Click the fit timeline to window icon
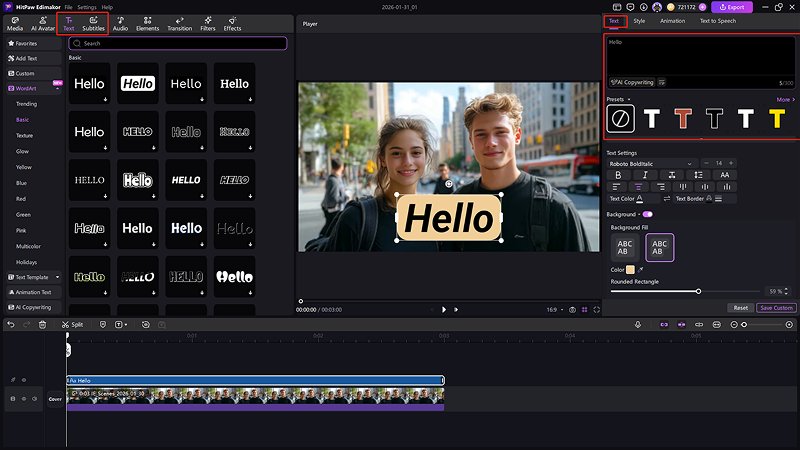Screen dimensions: 800x450 tap(717, 324)
